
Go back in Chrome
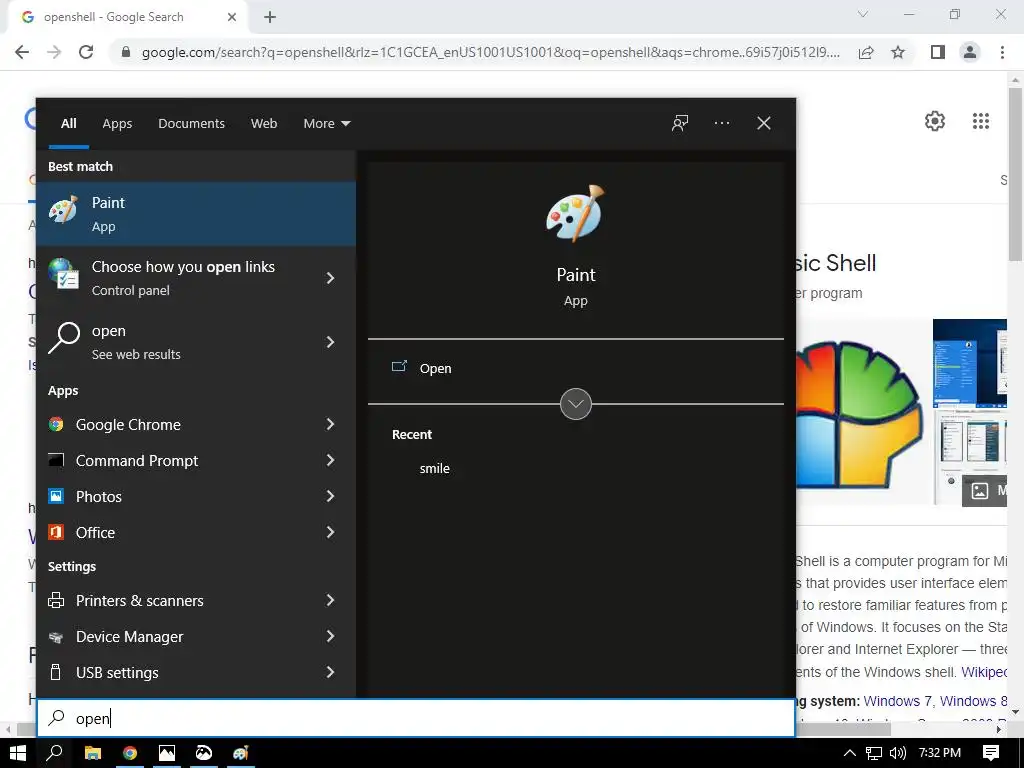(x=22, y=52)
